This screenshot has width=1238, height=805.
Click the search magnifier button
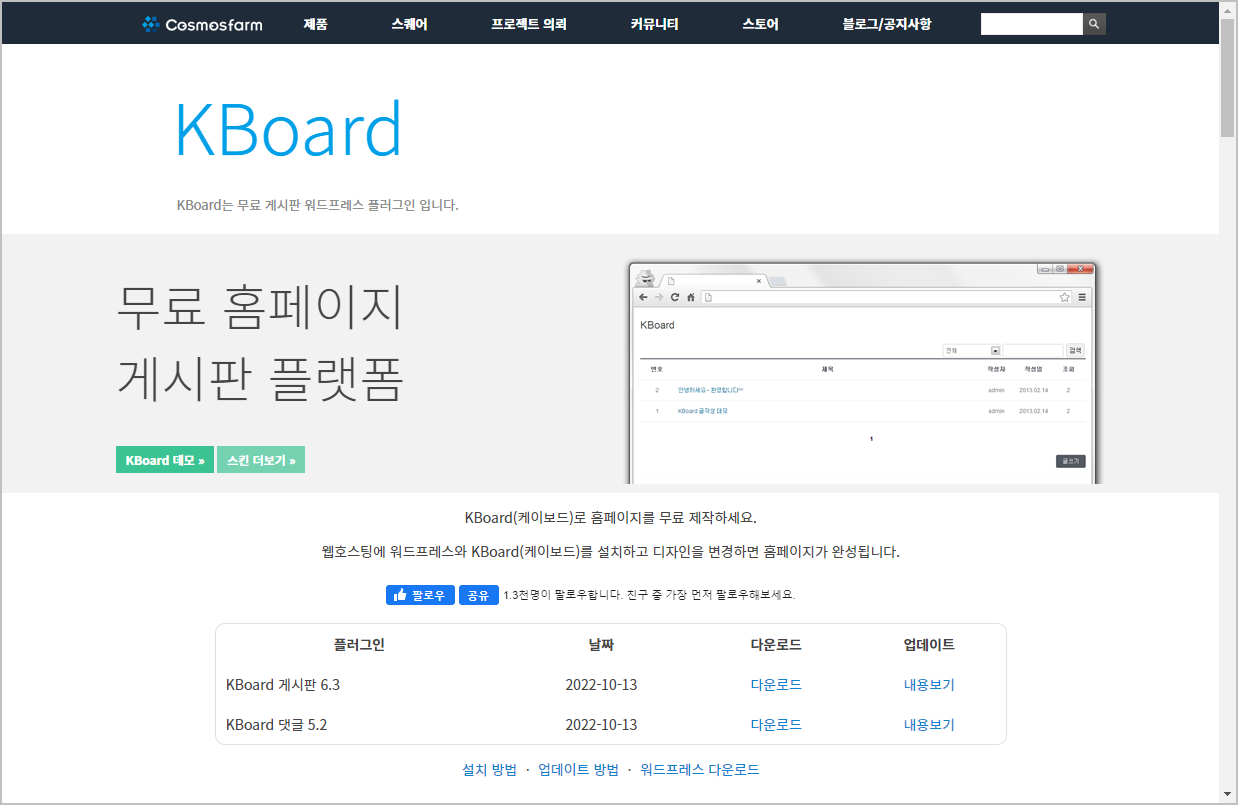[x=1094, y=24]
